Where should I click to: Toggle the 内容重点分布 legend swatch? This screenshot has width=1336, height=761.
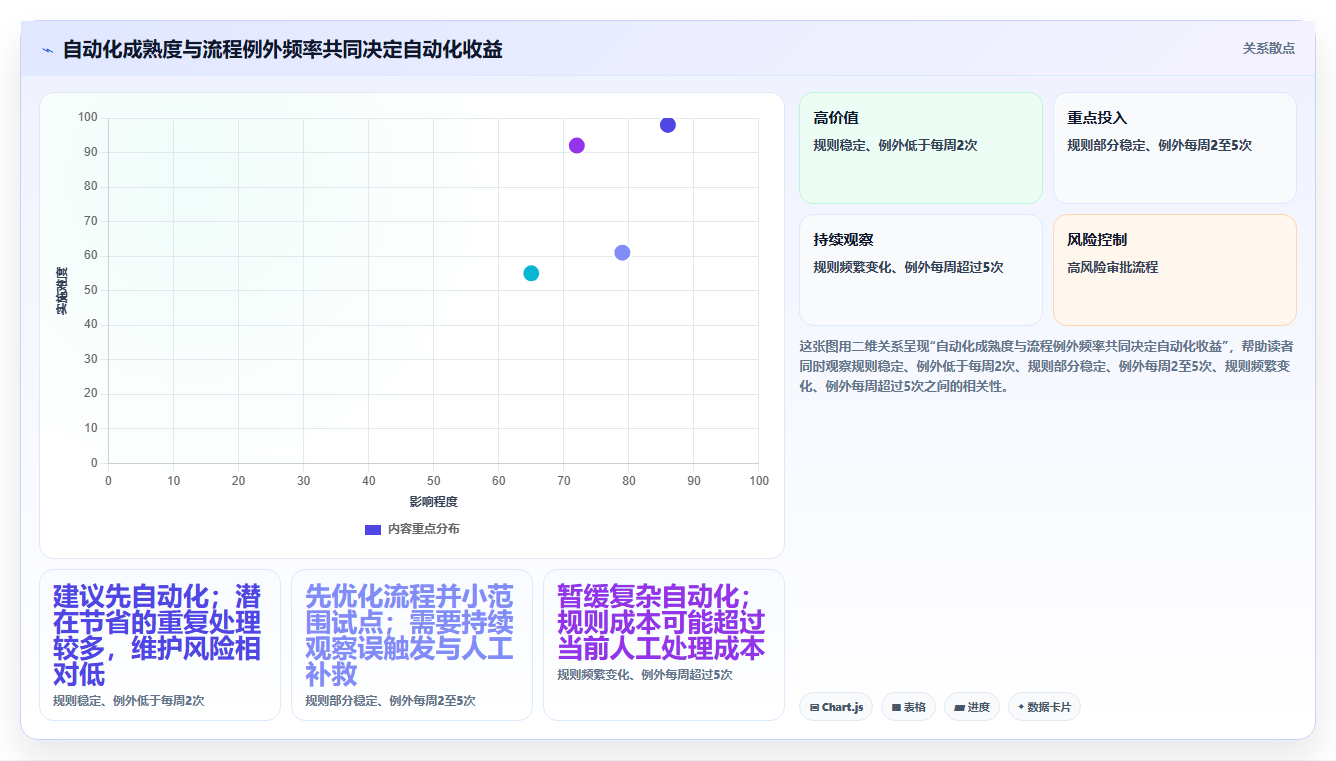click(x=373, y=529)
